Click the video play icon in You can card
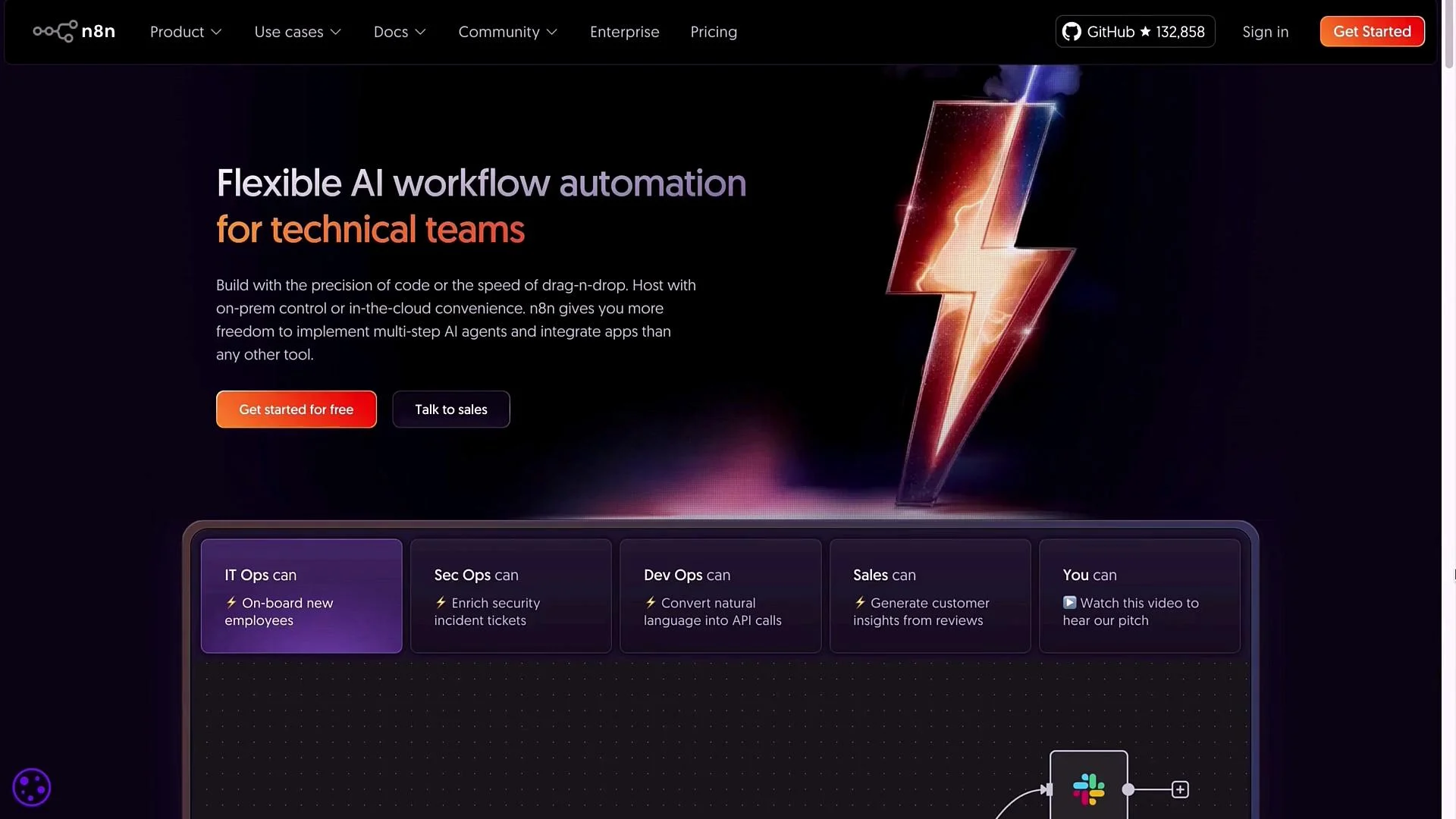 1069,602
